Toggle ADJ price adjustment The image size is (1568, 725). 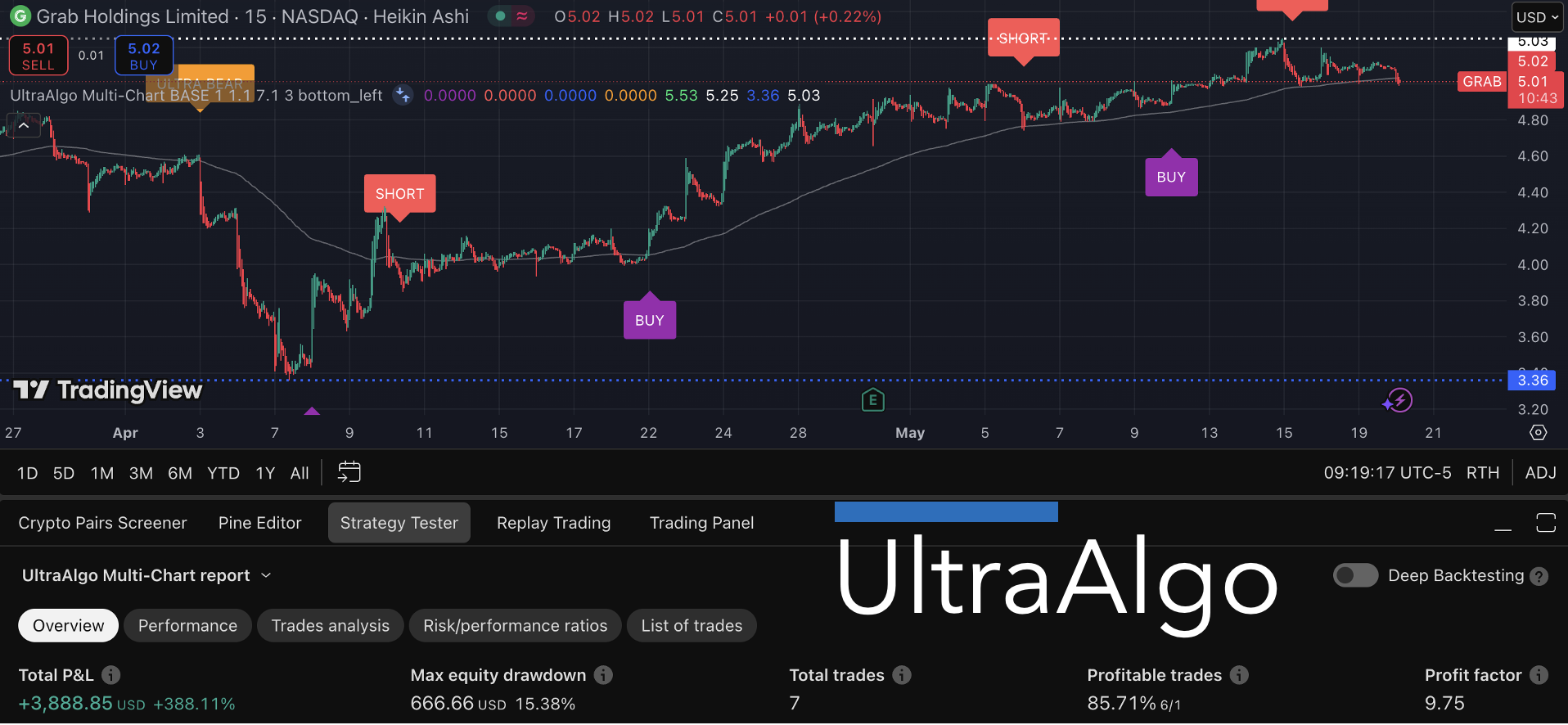tap(1540, 473)
